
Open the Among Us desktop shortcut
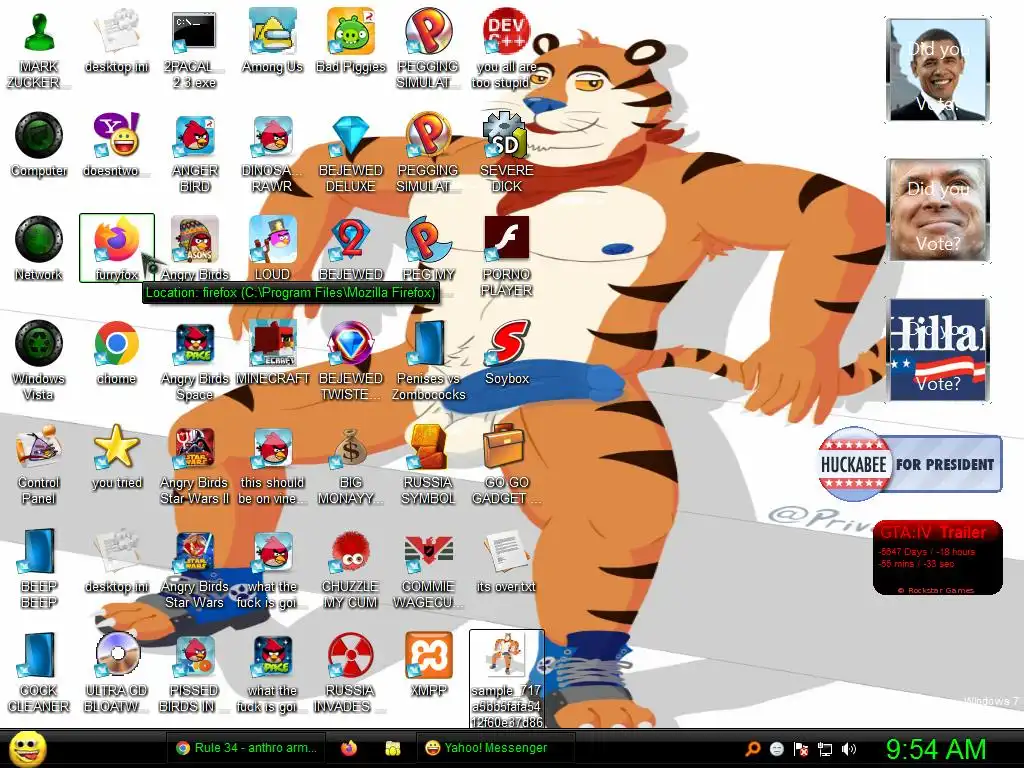[272, 31]
